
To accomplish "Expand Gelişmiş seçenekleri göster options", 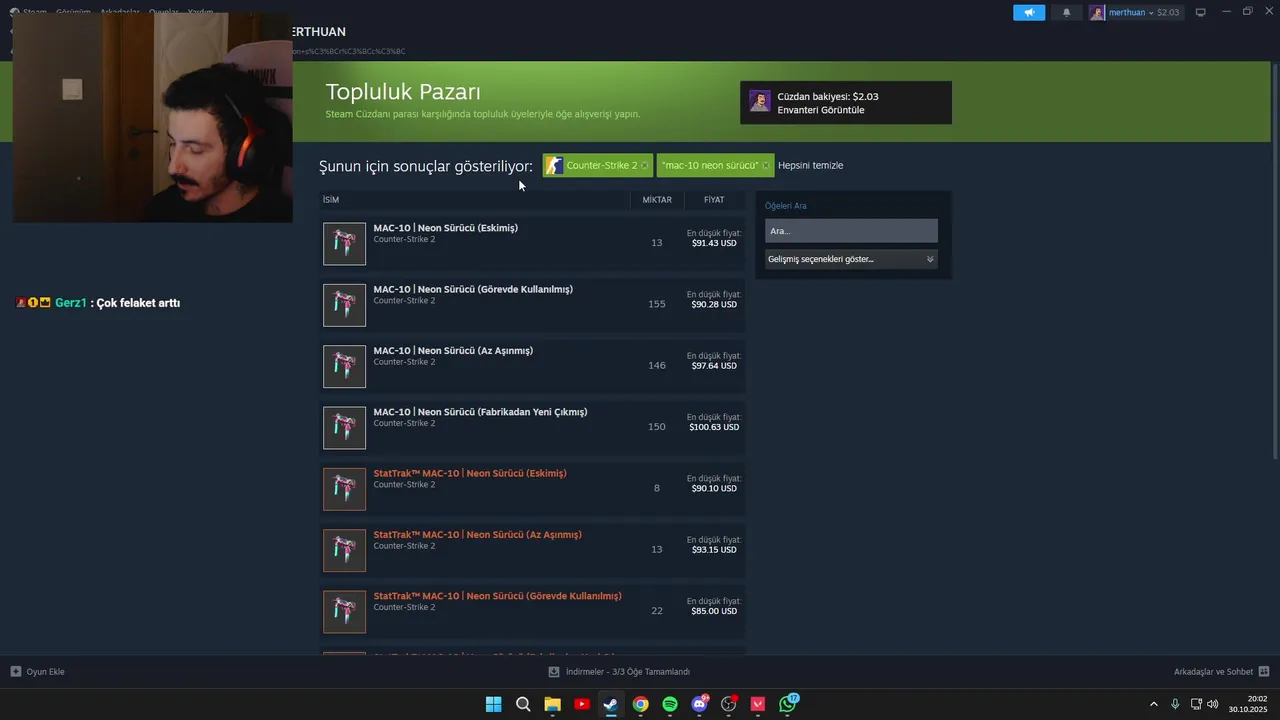I will coord(851,259).
